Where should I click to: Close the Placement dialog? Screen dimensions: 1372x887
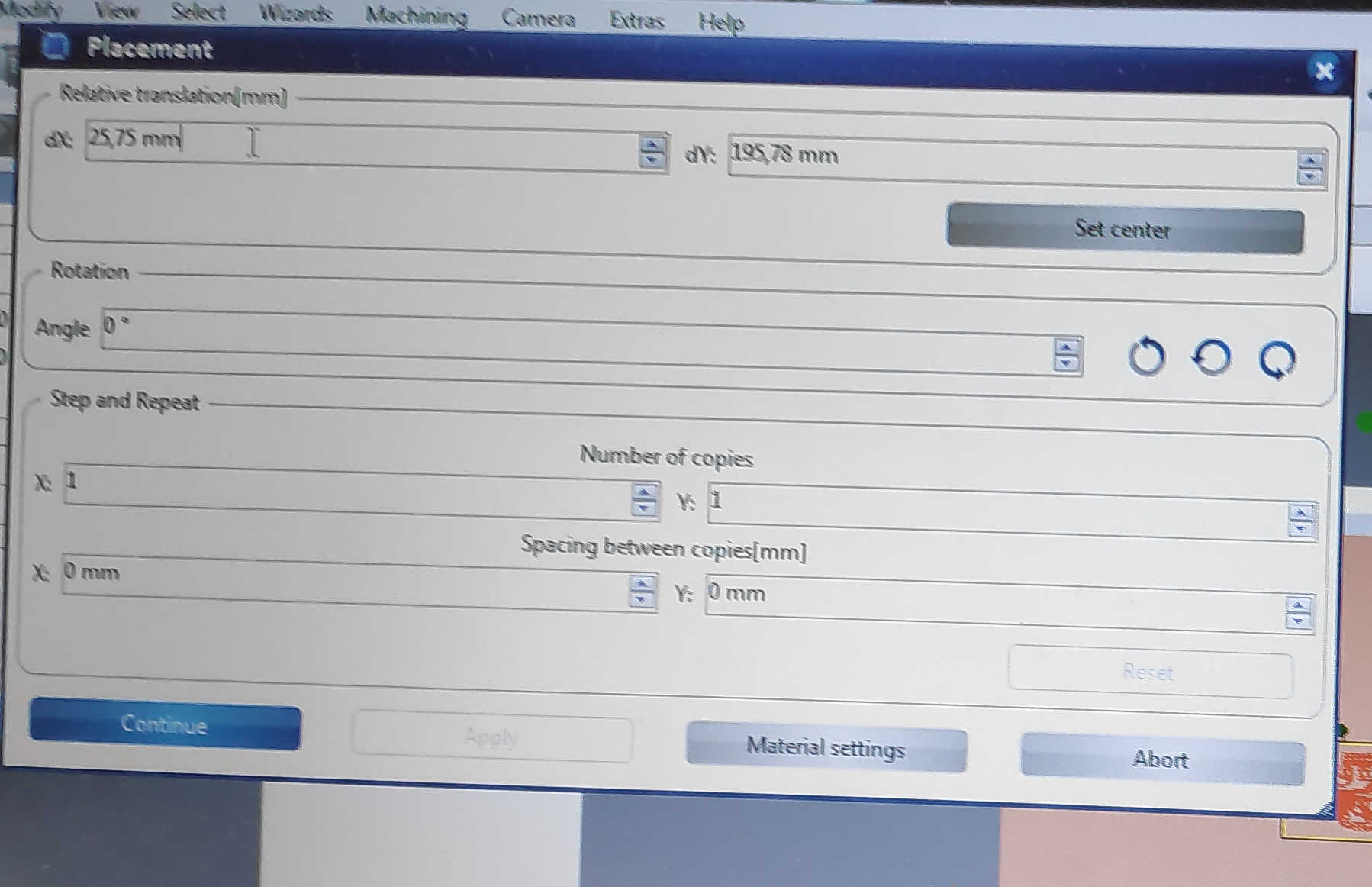coord(1324,71)
